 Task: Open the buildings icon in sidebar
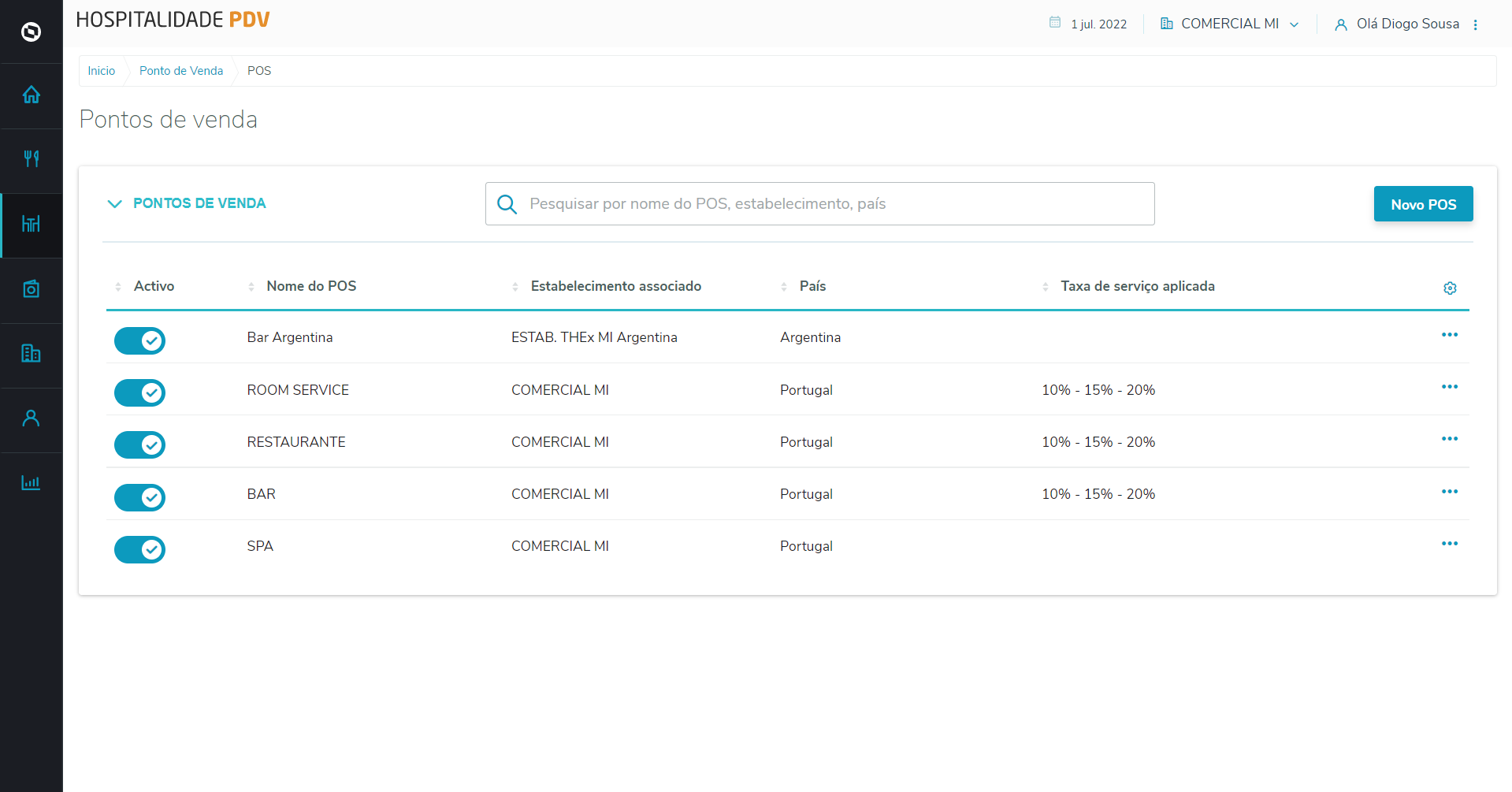31,354
